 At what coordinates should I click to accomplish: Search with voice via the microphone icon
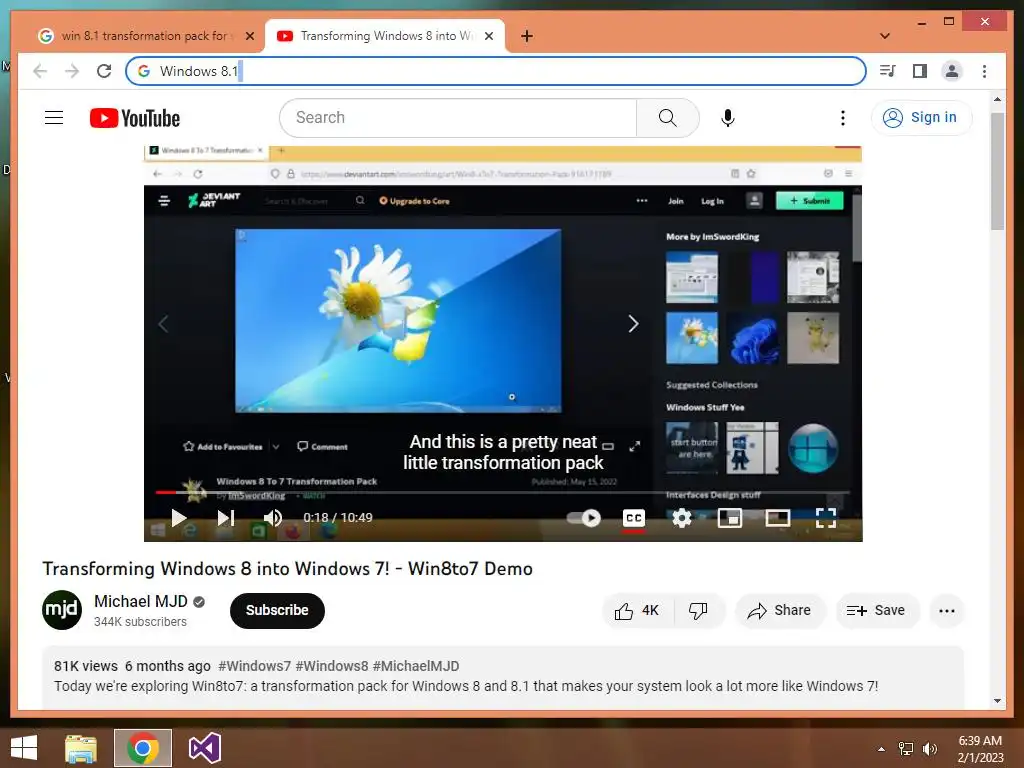pyautogui.click(x=728, y=118)
